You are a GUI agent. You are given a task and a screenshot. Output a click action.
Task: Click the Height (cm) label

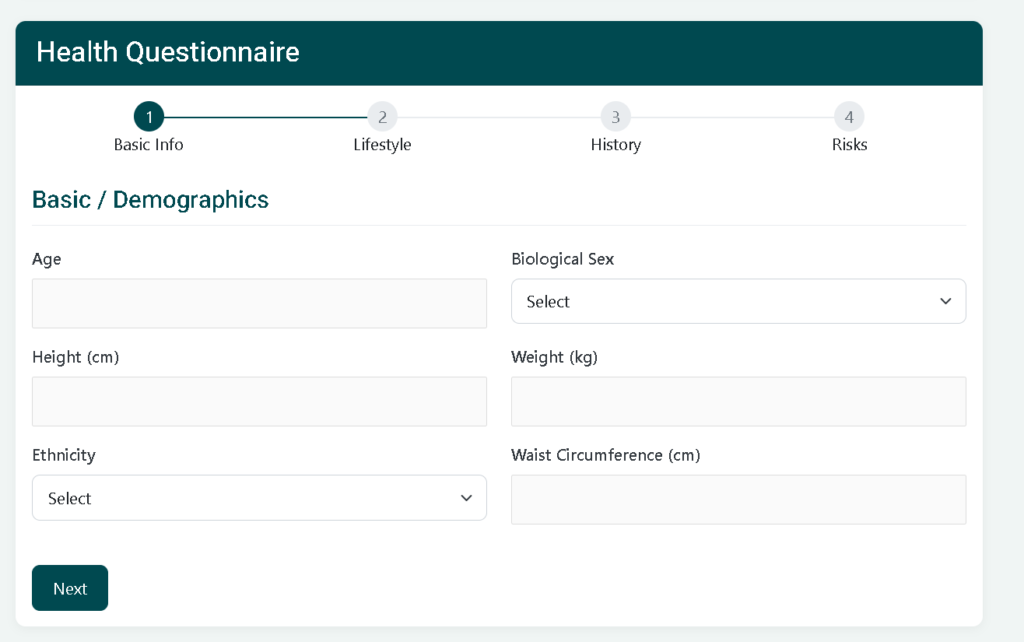click(76, 357)
